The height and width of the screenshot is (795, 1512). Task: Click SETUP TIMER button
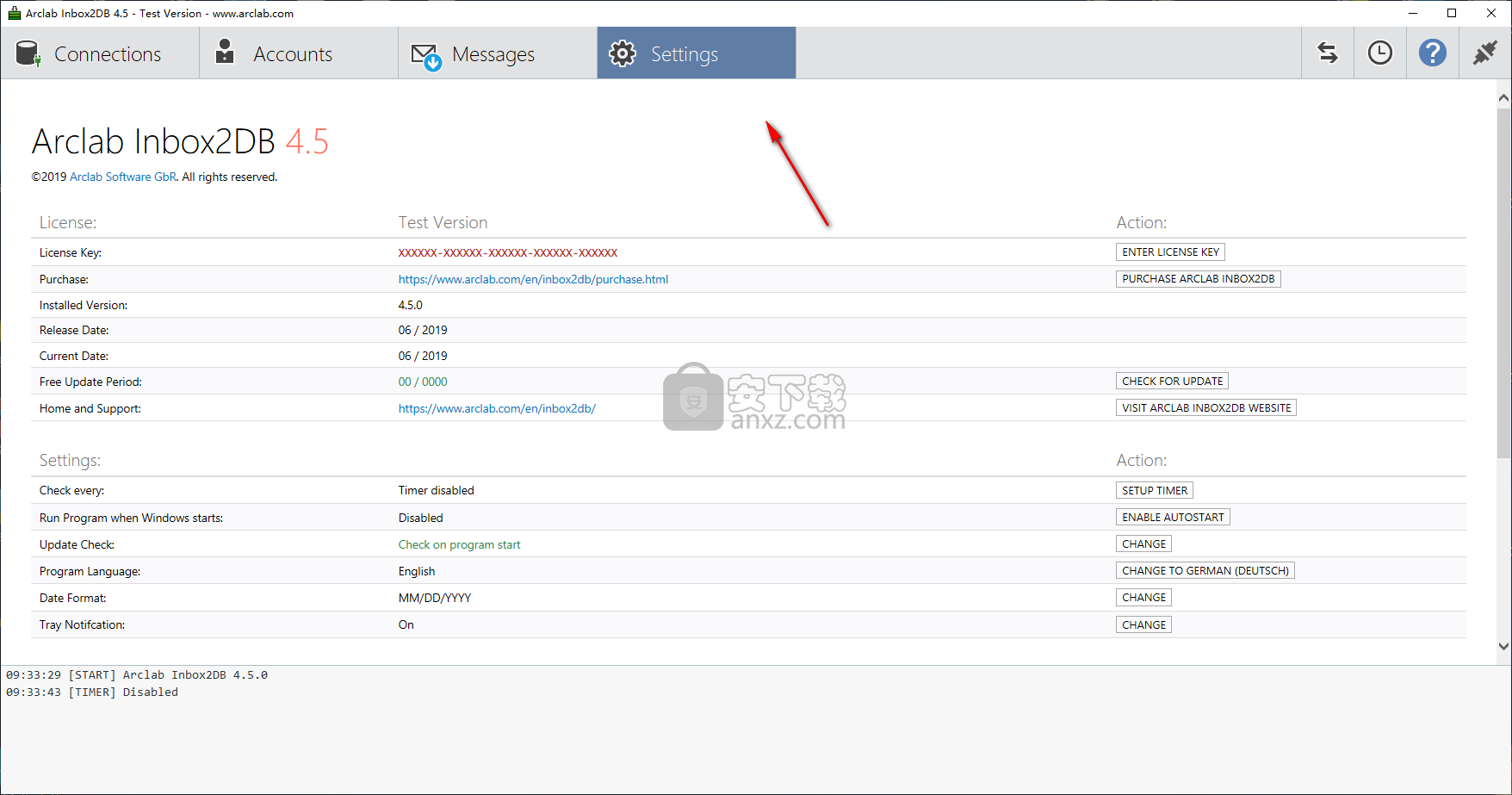pyautogui.click(x=1155, y=491)
